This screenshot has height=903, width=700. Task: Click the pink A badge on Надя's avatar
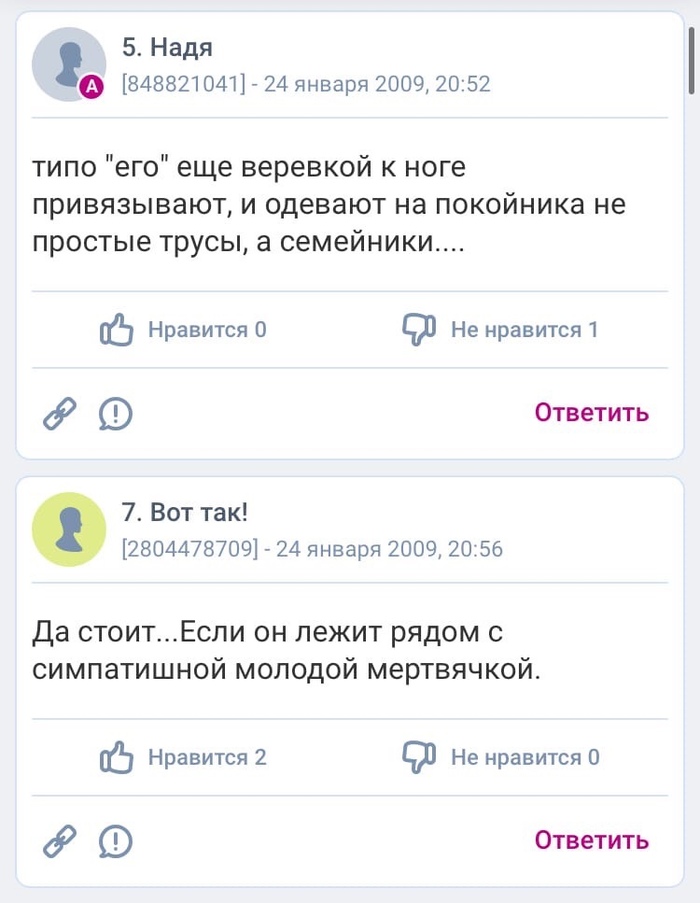click(92, 88)
